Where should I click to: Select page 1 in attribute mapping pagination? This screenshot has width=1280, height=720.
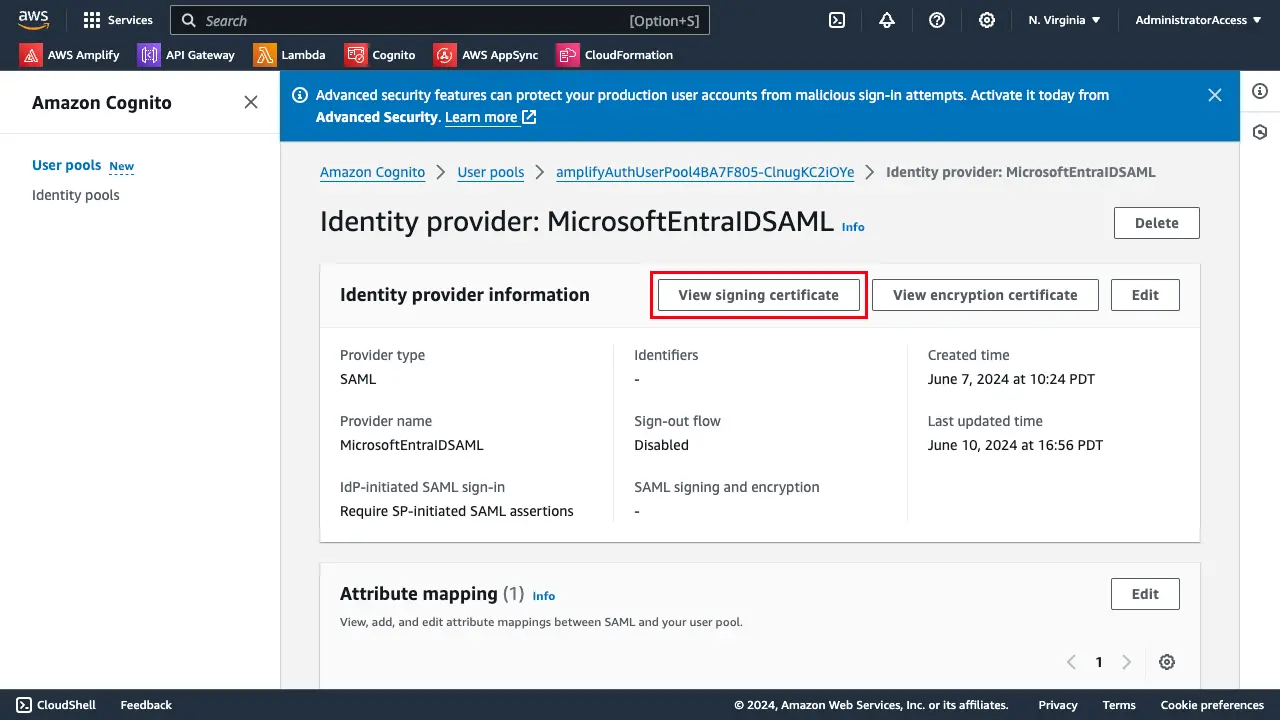[1099, 662]
